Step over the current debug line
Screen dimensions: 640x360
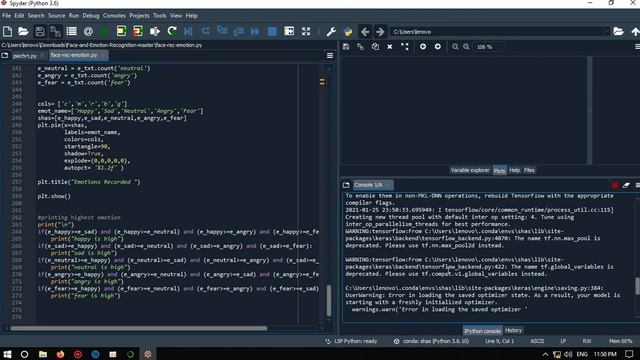(206, 31)
